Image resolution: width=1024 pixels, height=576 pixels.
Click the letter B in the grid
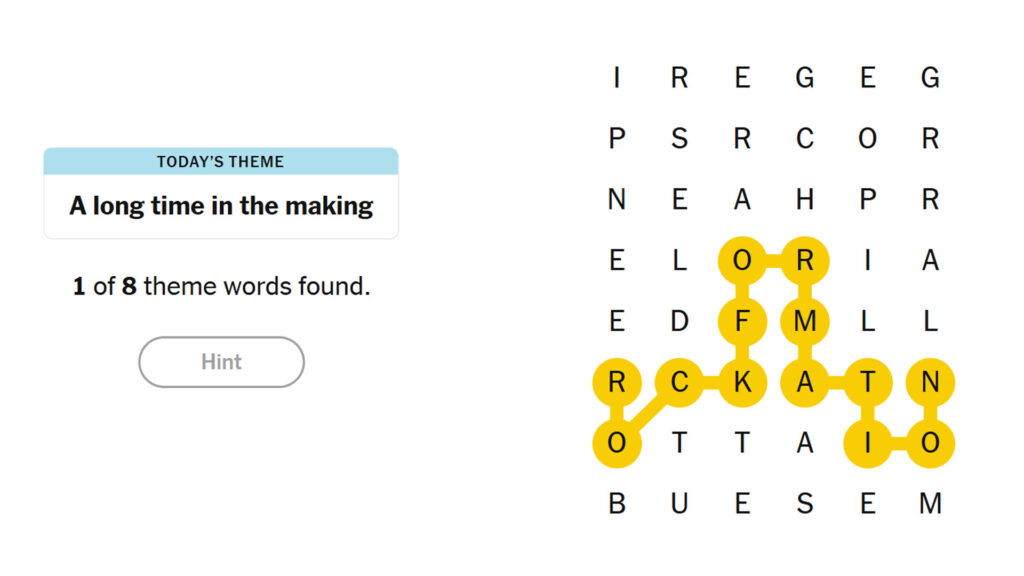tap(615, 503)
